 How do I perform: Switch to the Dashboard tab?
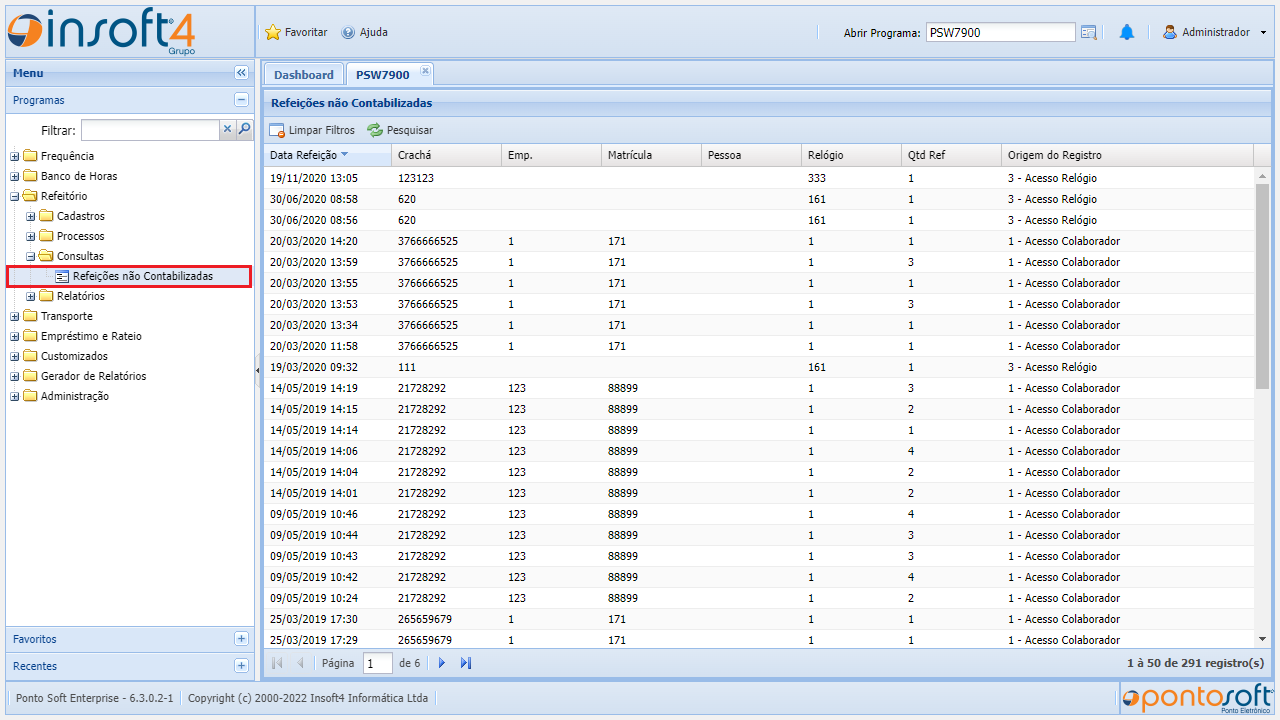coord(303,75)
